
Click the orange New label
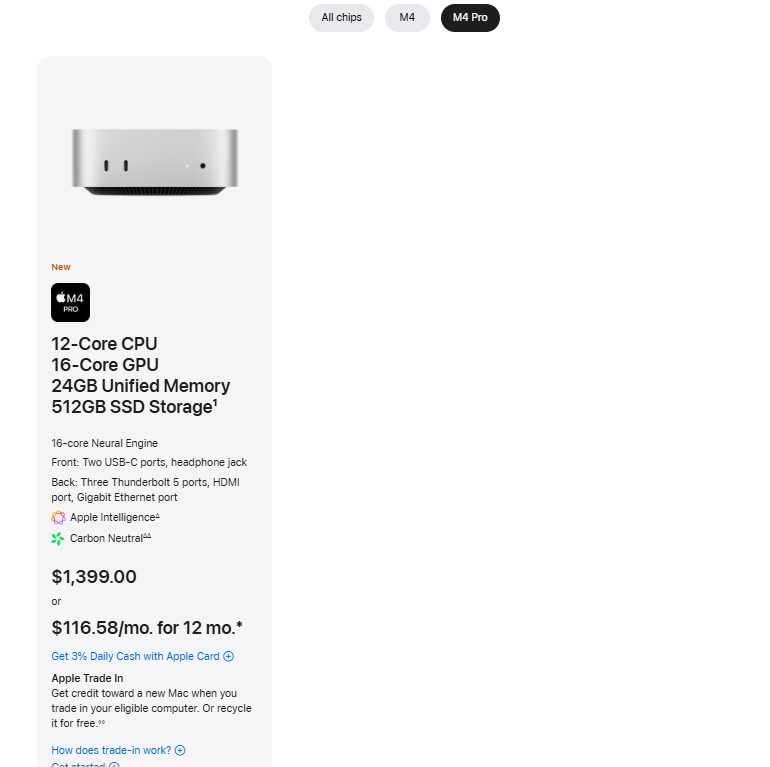[x=61, y=267]
